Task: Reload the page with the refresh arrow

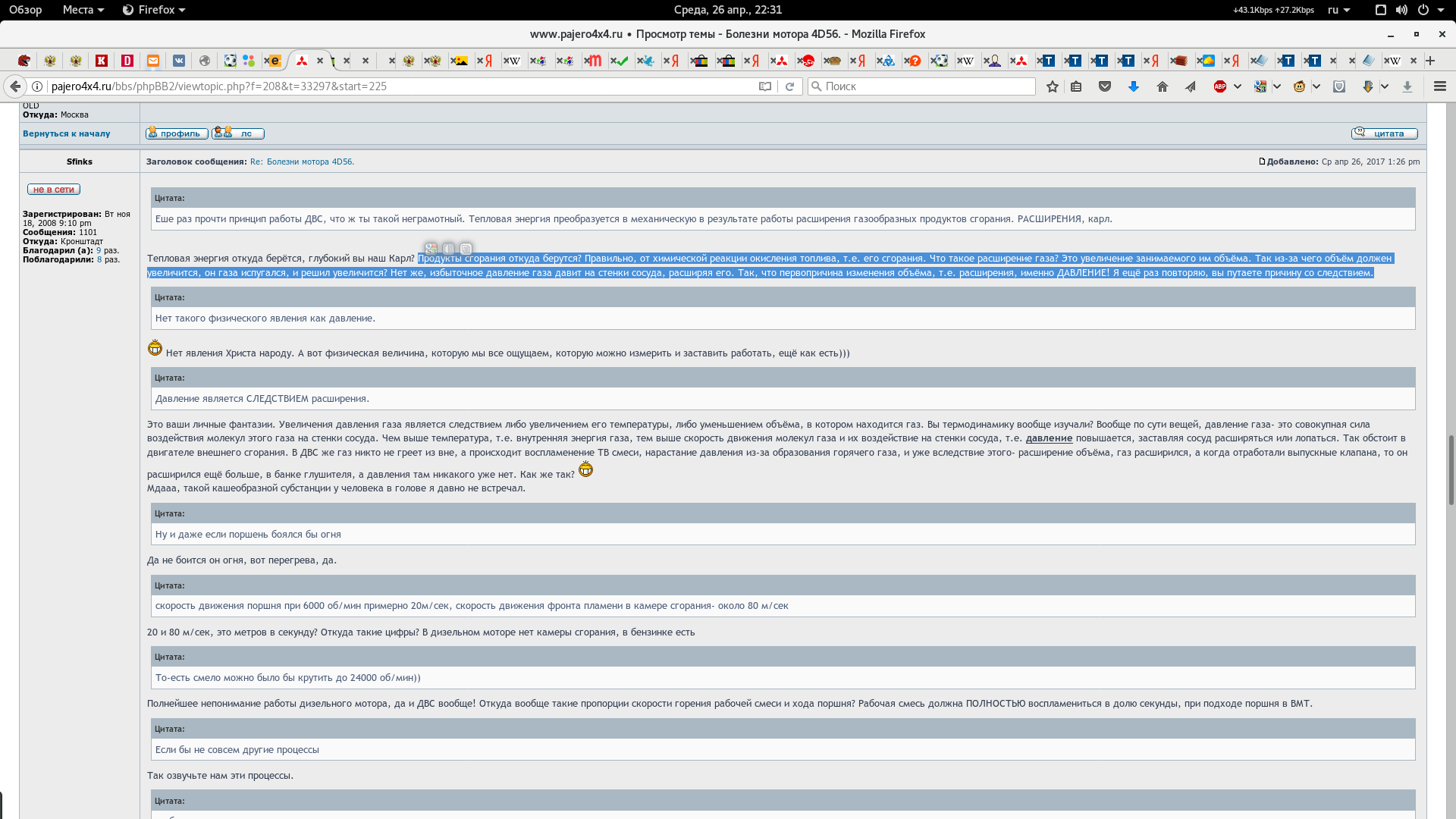Action: pos(789,86)
